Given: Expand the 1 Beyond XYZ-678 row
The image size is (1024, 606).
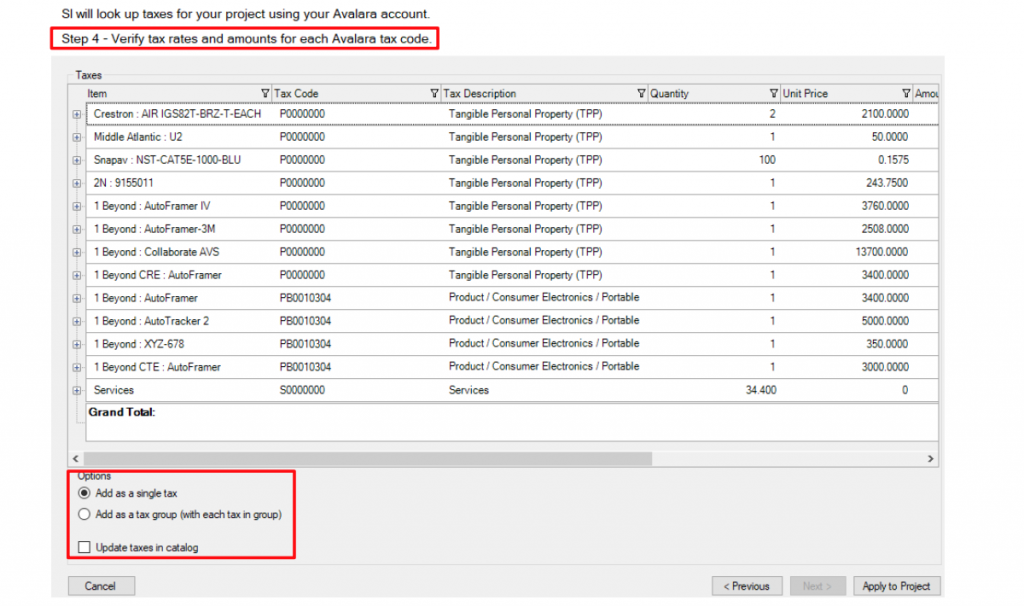Looking at the screenshot, I should point(77,344).
